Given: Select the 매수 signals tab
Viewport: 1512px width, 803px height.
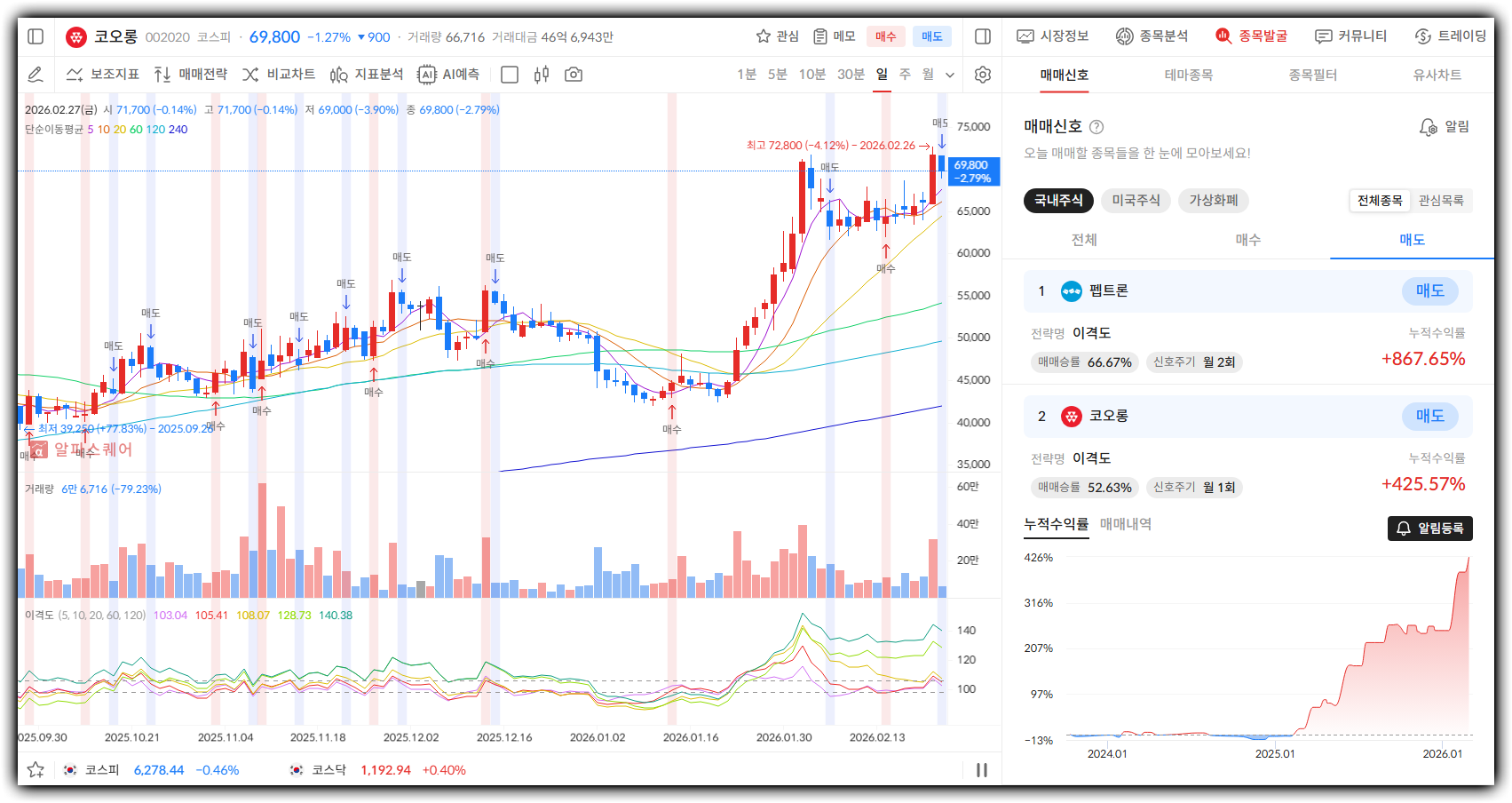Looking at the screenshot, I should pos(1247,240).
